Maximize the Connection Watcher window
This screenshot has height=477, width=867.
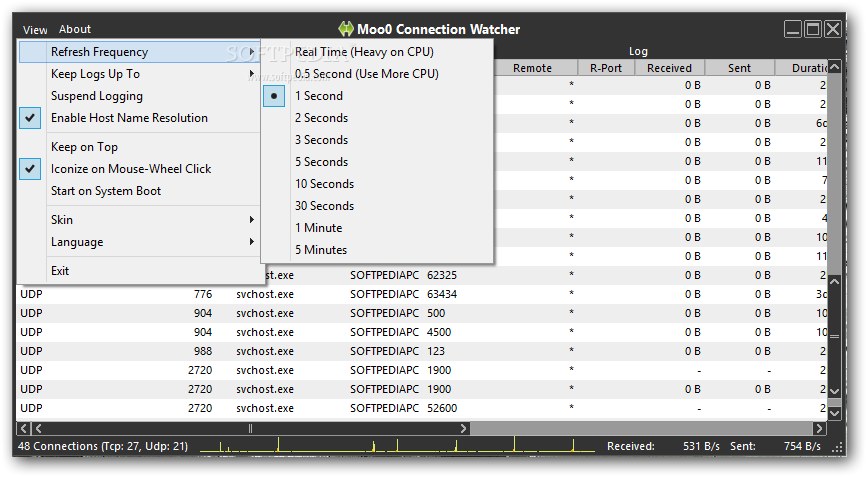[x=813, y=29]
